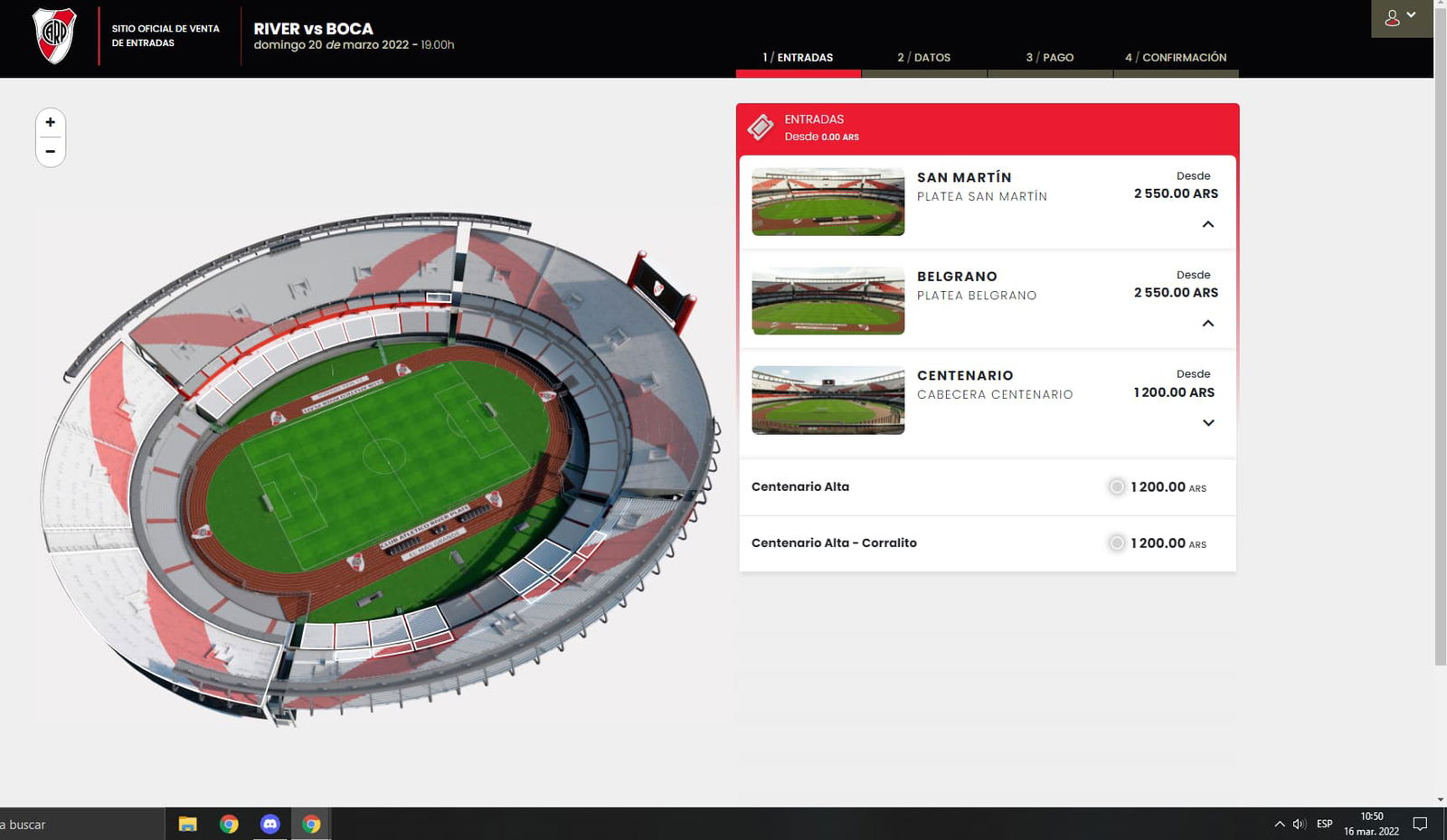Zoom in on the stadium map
The height and width of the screenshot is (840, 1447).
(51, 122)
